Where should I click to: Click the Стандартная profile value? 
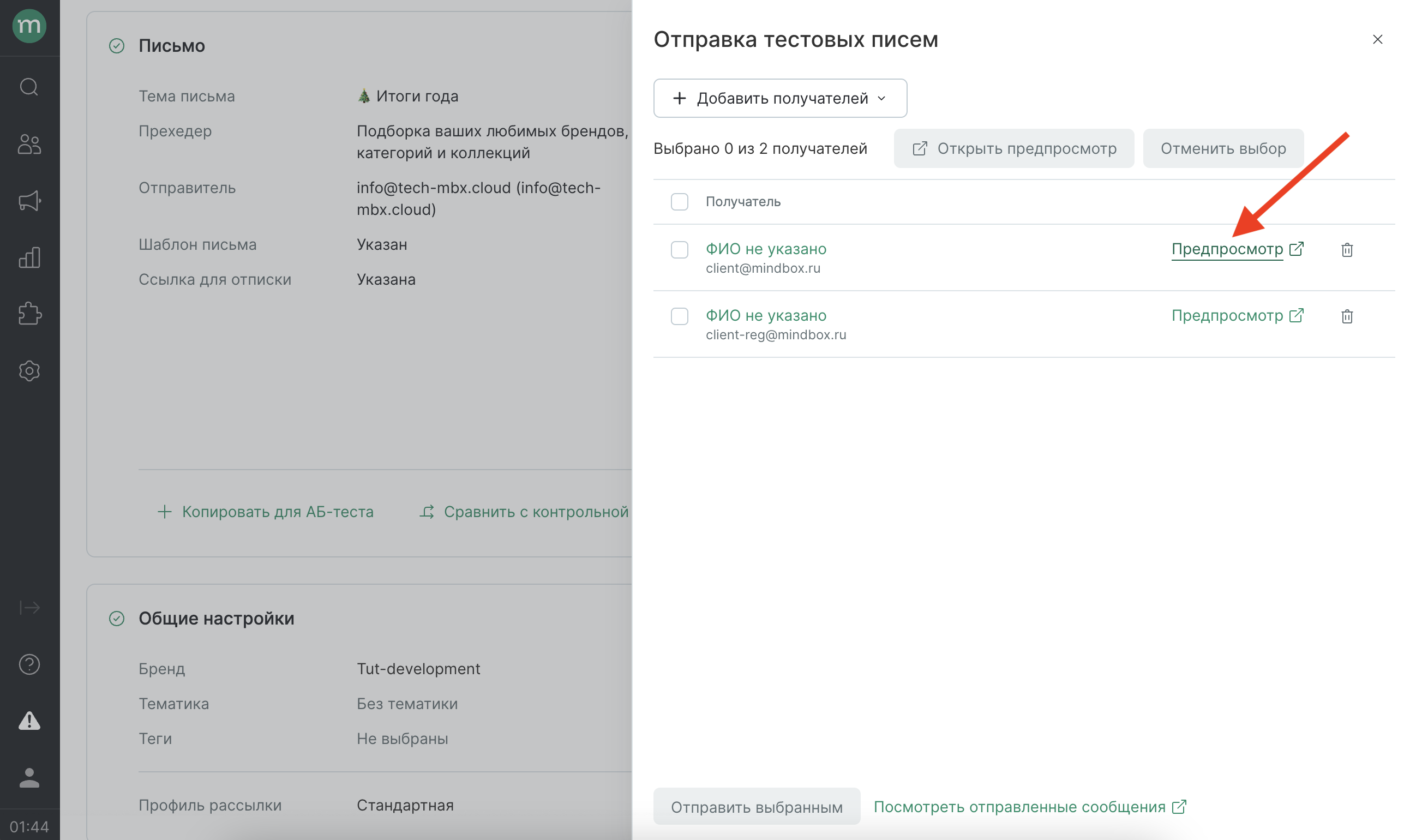click(405, 805)
